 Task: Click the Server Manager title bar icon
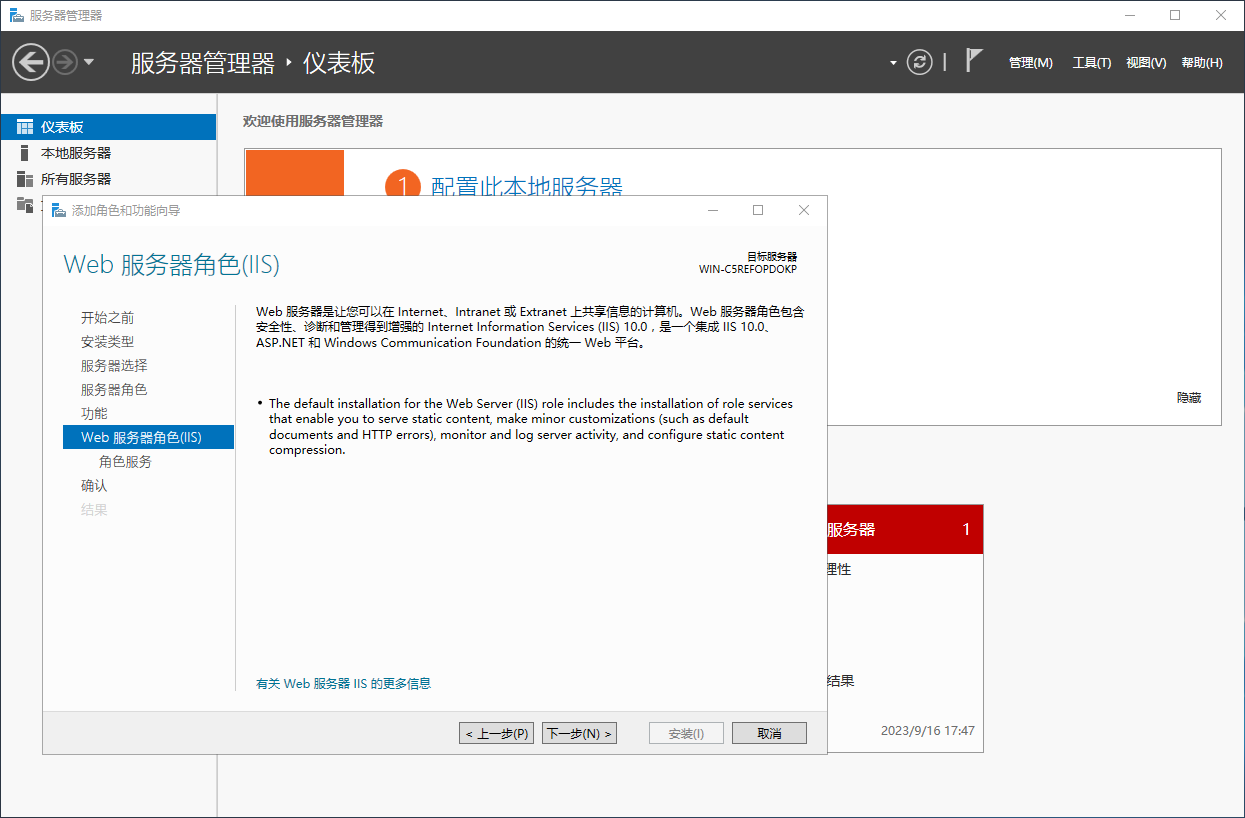pos(16,15)
